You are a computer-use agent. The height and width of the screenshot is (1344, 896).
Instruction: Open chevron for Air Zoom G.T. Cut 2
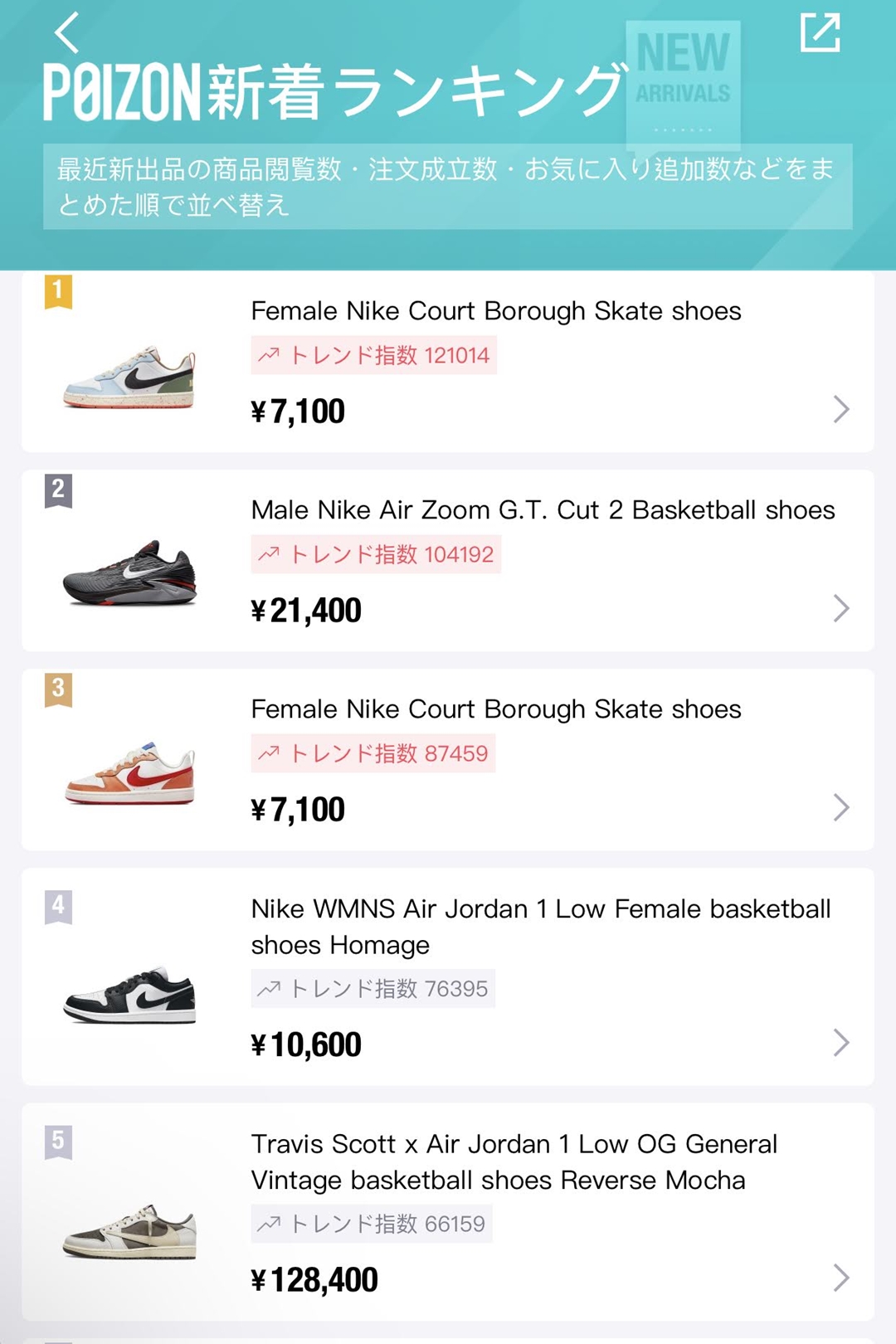[x=841, y=608]
